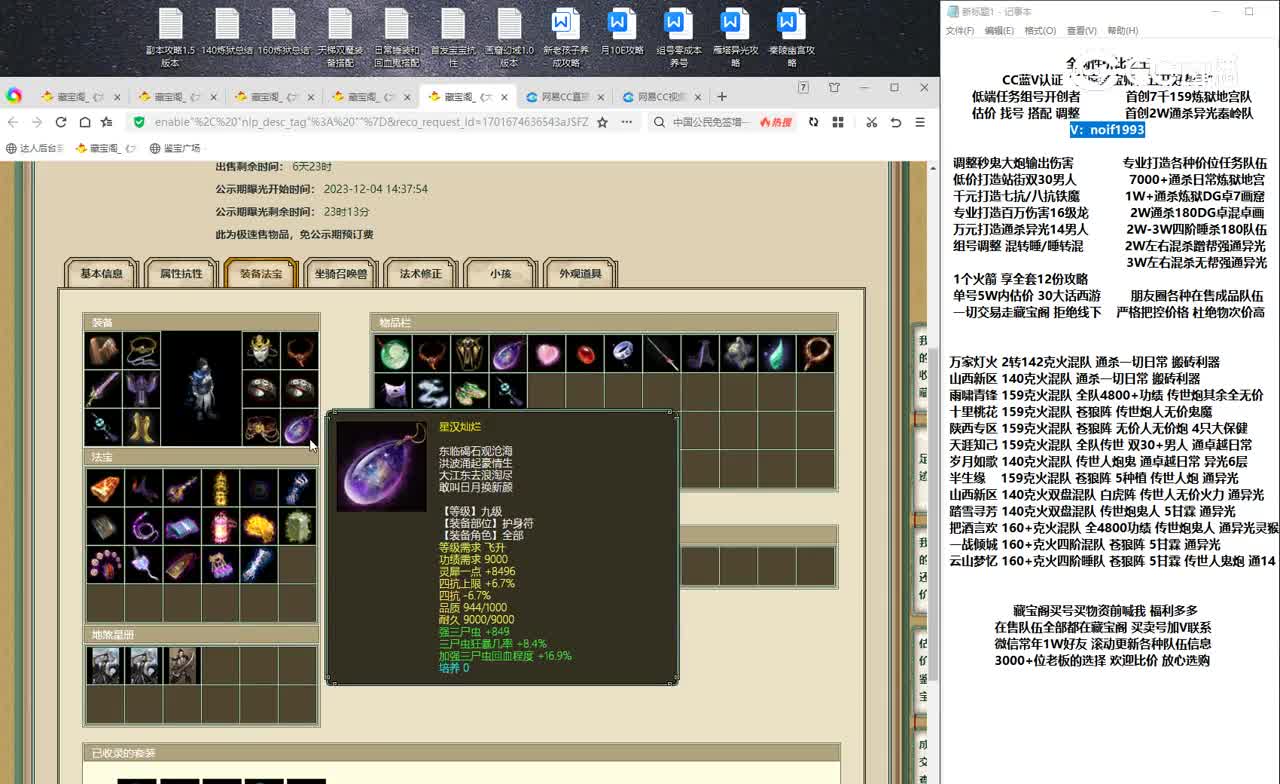This screenshot has height=784, width=1280.
Task: Select the purple 星汉灿烂 amulet in equipment
Action: [299, 428]
